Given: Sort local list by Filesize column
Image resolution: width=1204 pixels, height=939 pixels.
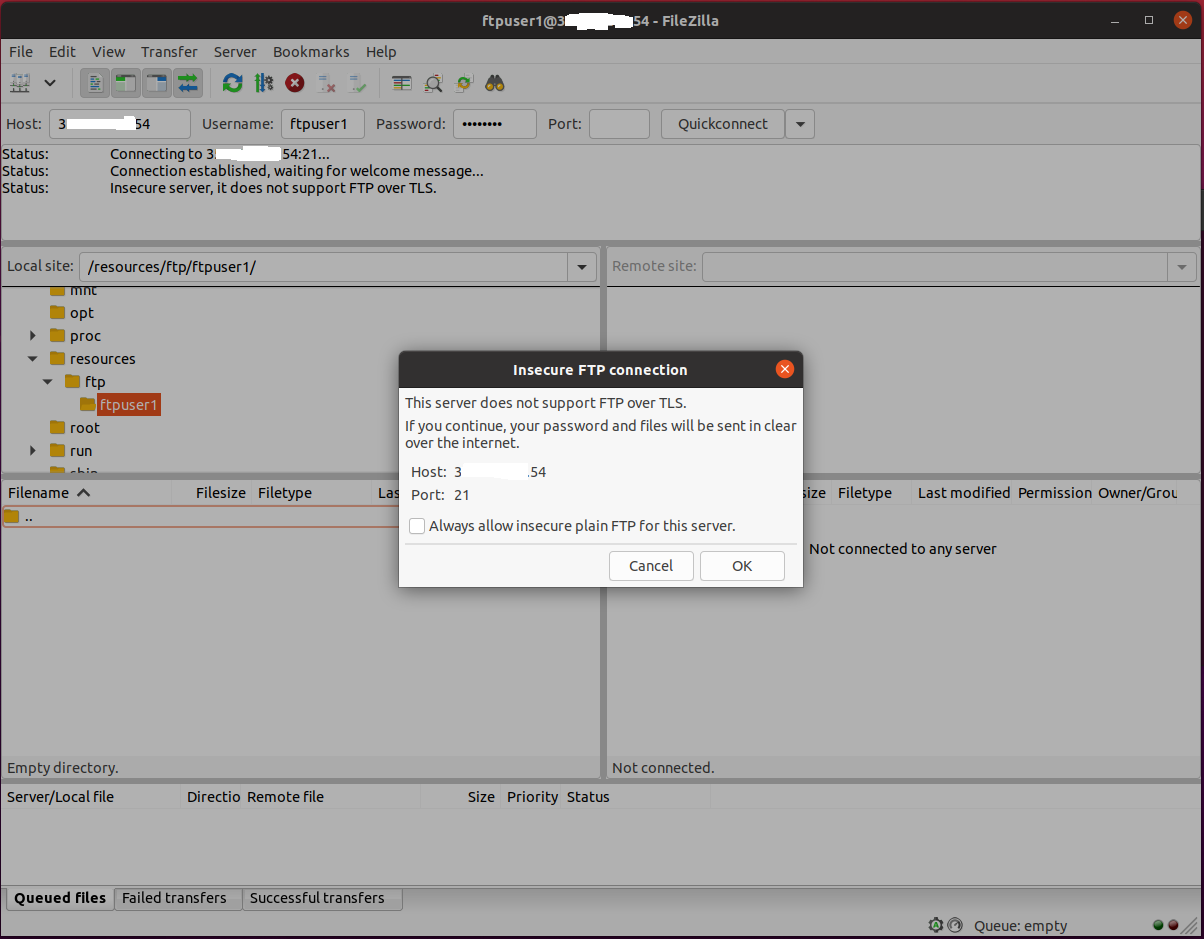Looking at the screenshot, I should pyautogui.click(x=211, y=493).
